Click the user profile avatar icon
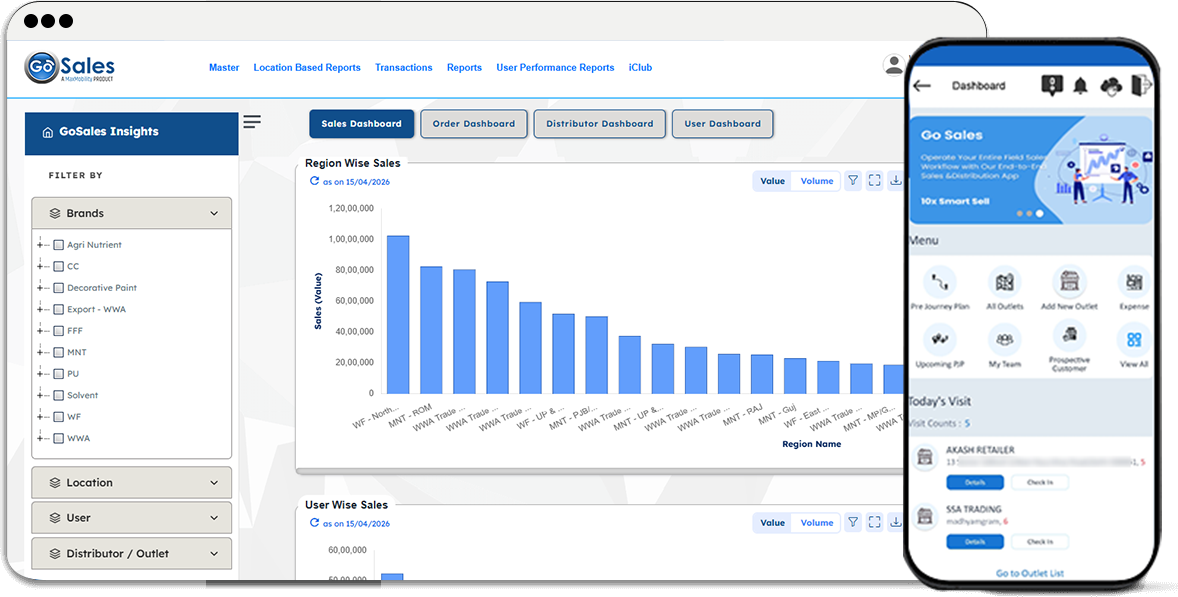Viewport: 1178px width, 597px height. click(894, 65)
